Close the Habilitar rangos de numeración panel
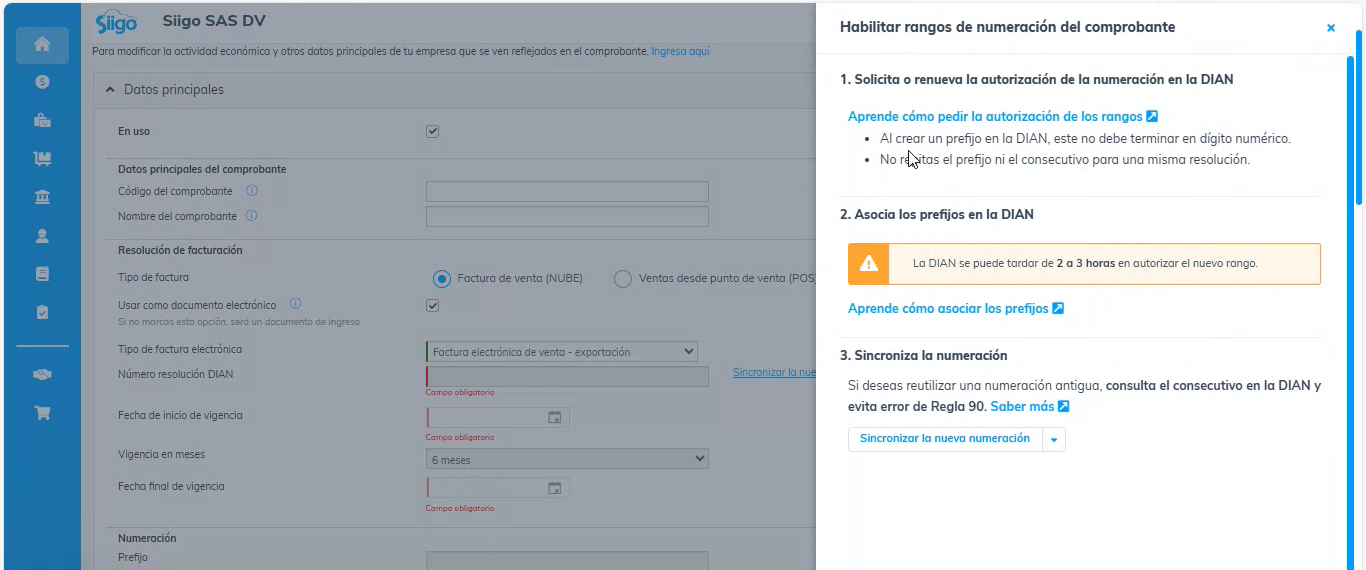The height and width of the screenshot is (570, 1366). (1331, 28)
